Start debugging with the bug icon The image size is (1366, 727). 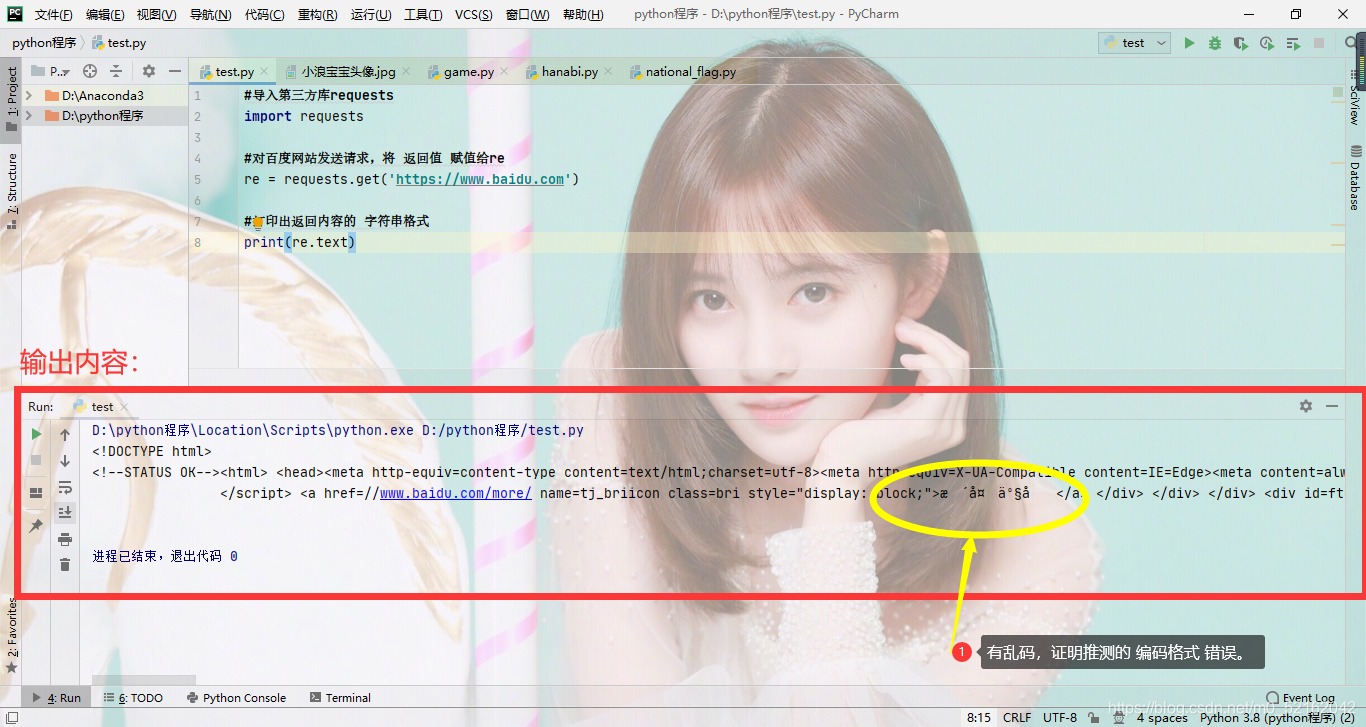point(1215,43)
